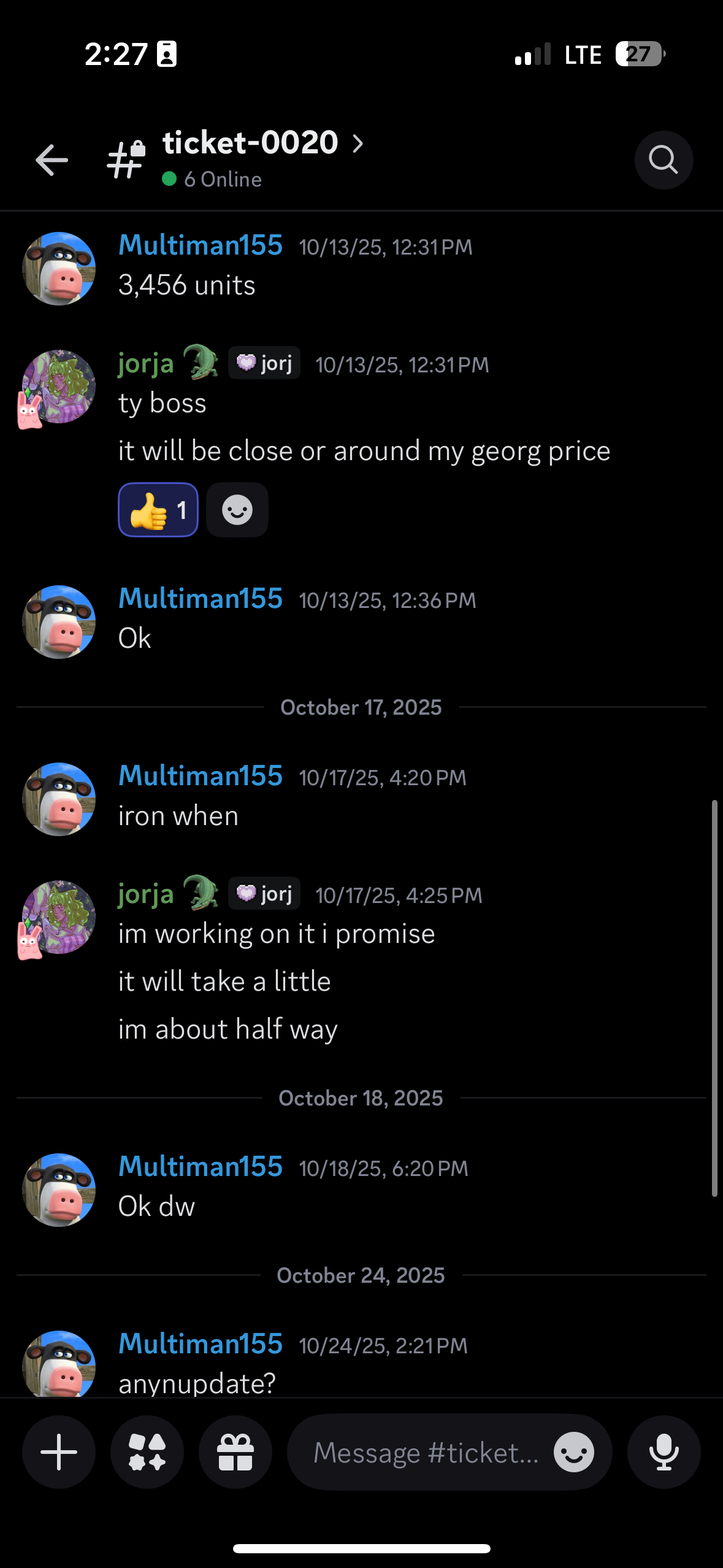This screenshot has height=1568, width=723.
Task: Open Multiman155's cow avatar on 3,456 units message
Action: 59,268
